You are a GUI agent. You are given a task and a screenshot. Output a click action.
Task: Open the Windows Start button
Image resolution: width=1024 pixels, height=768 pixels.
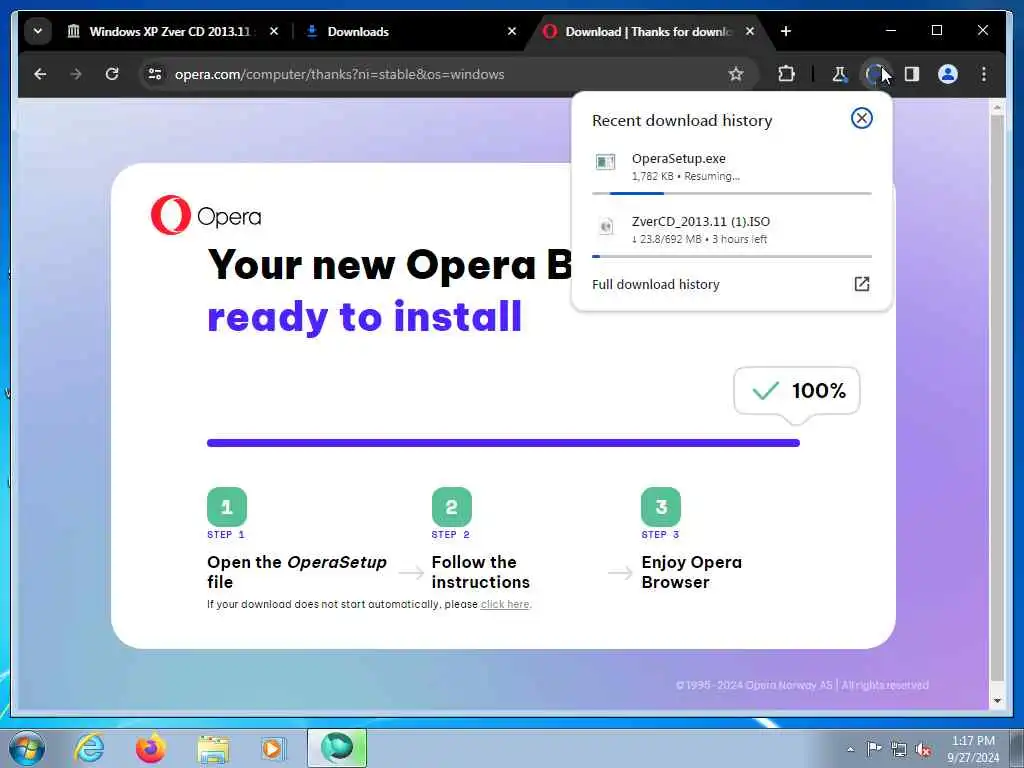pos(27,748)
